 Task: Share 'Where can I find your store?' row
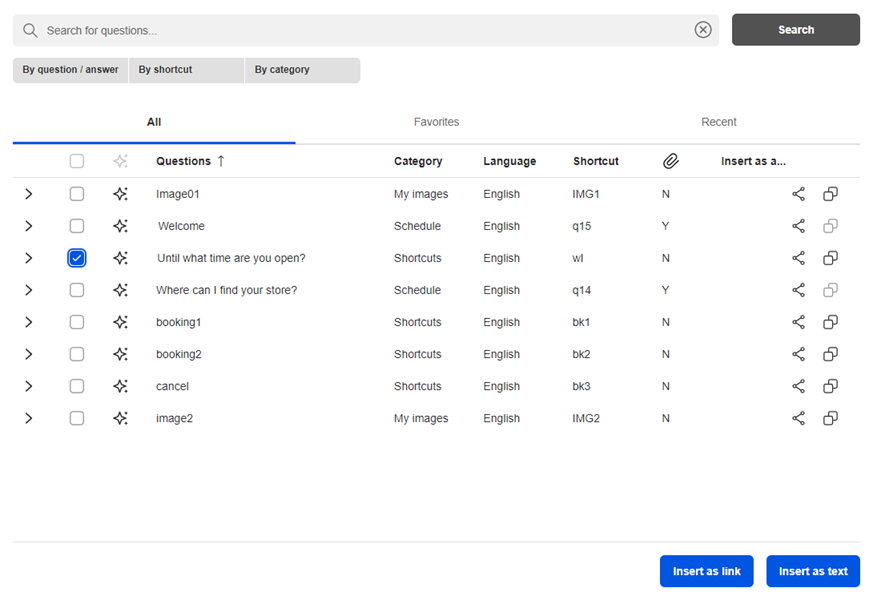[798, 290]
